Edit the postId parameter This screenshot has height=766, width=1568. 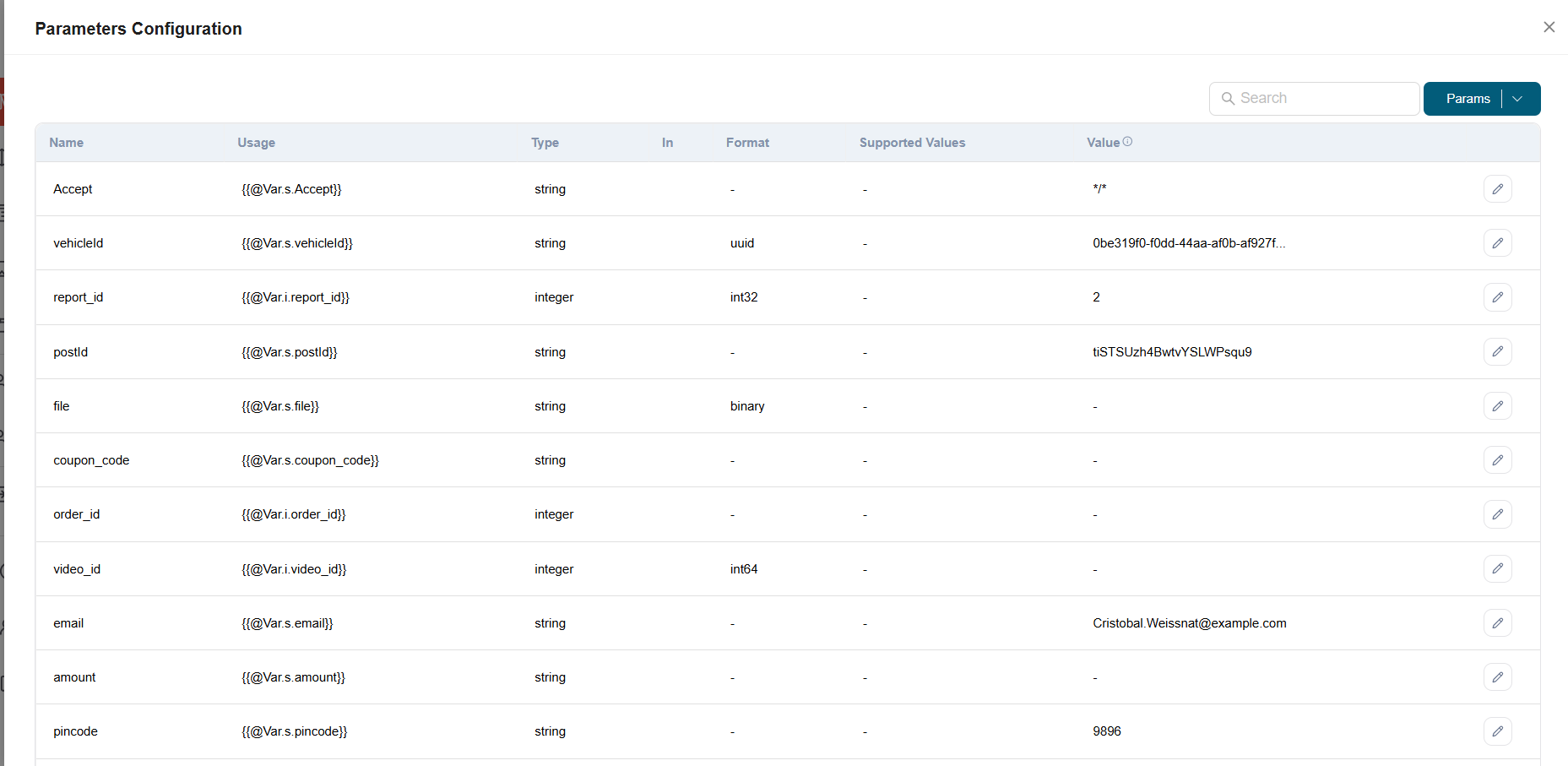[x=1498, y=351]
